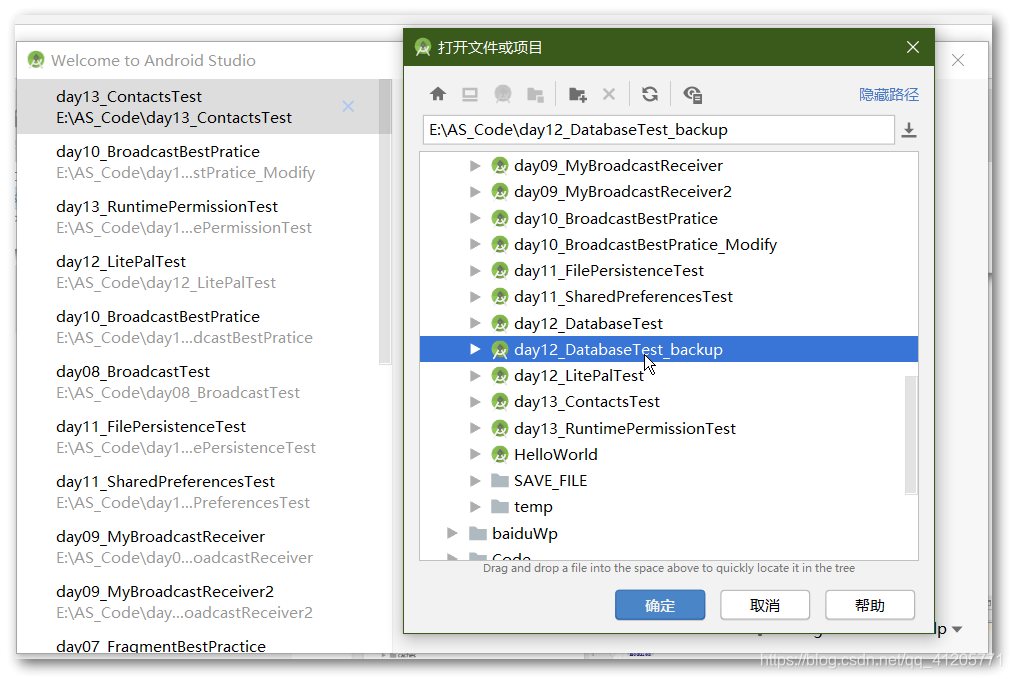Create a new folder via toolbar icon
This screenshot has width=1012, height=679.
[578, 95]
